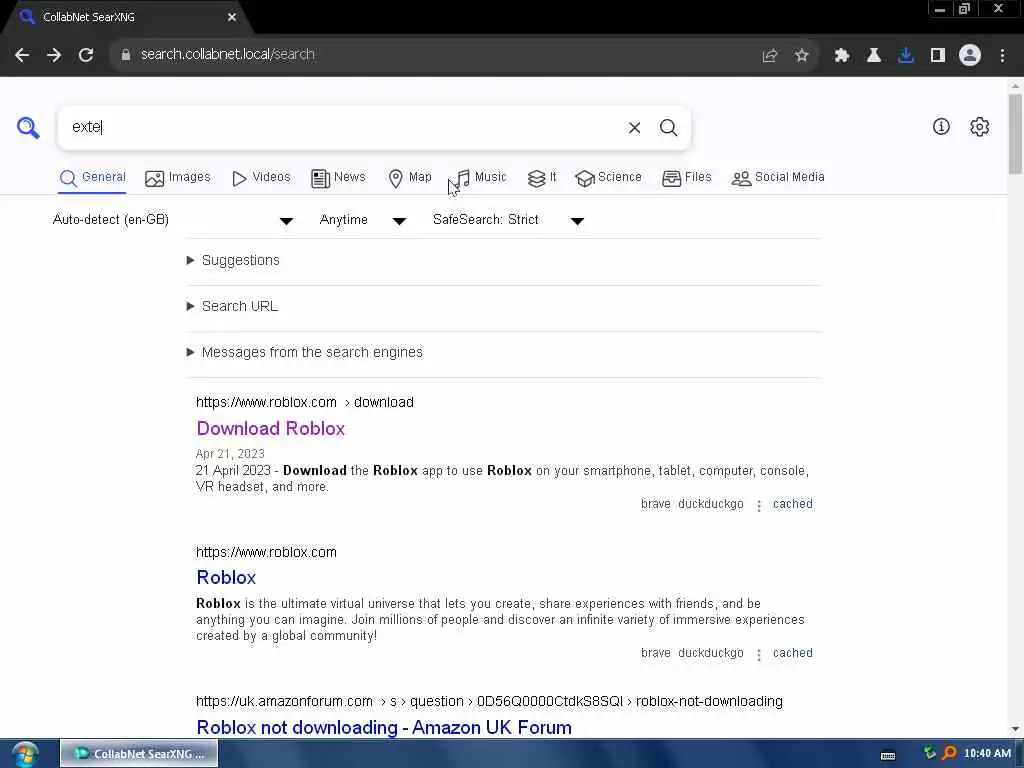This screenshot has height=768, width=1024.
Task: Click 'Apr 21, 2023' result date
Action: coord(230,454)
